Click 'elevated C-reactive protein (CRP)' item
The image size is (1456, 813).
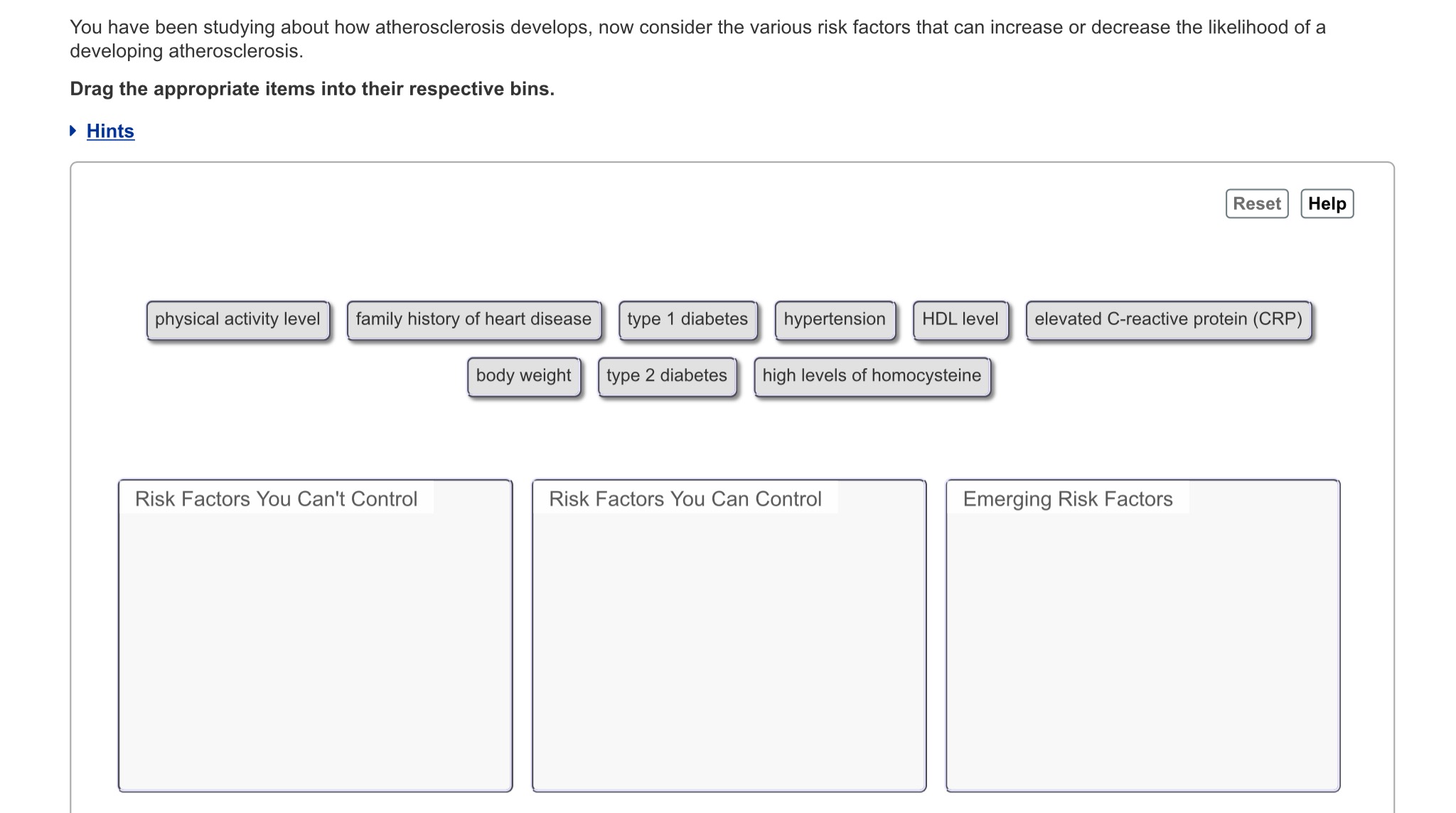coord(1168,320)
